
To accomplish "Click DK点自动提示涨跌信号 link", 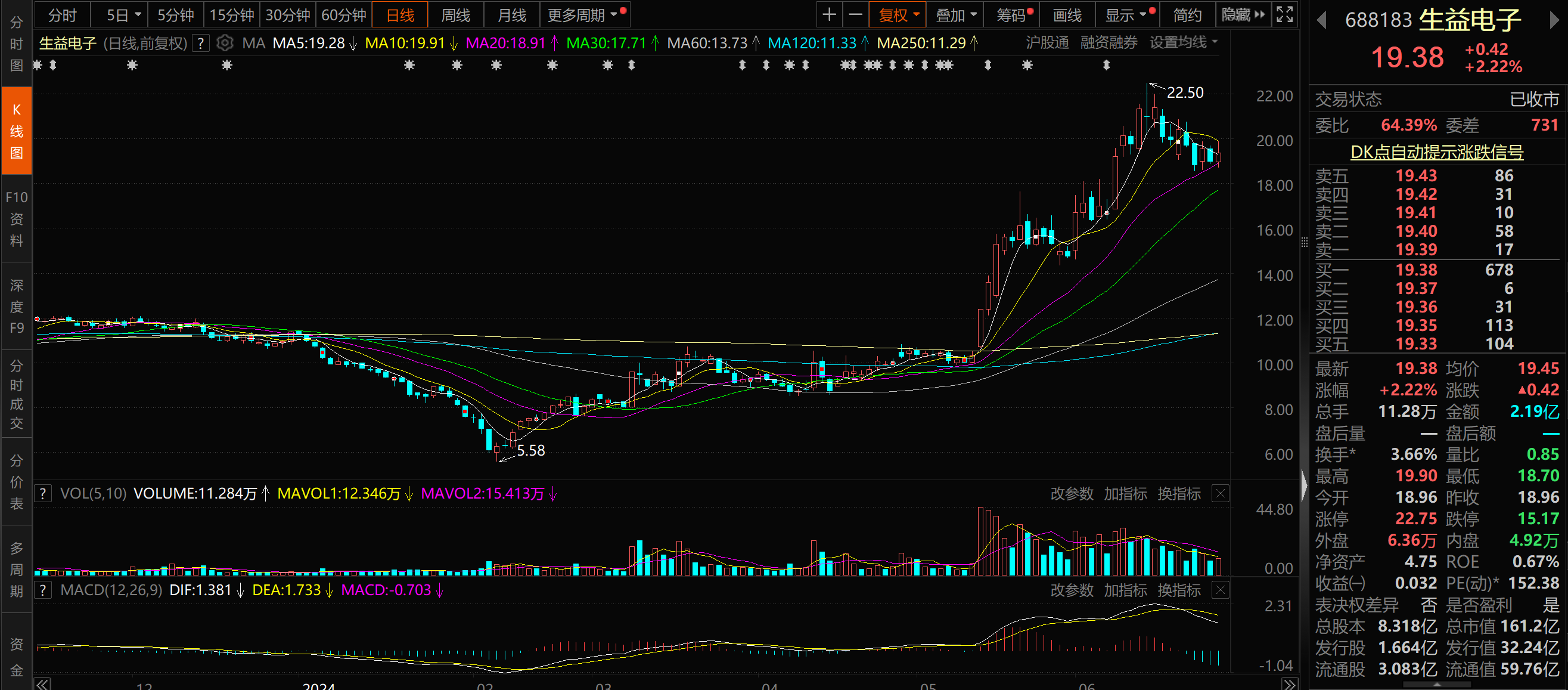I will [x=1436, y=151].
